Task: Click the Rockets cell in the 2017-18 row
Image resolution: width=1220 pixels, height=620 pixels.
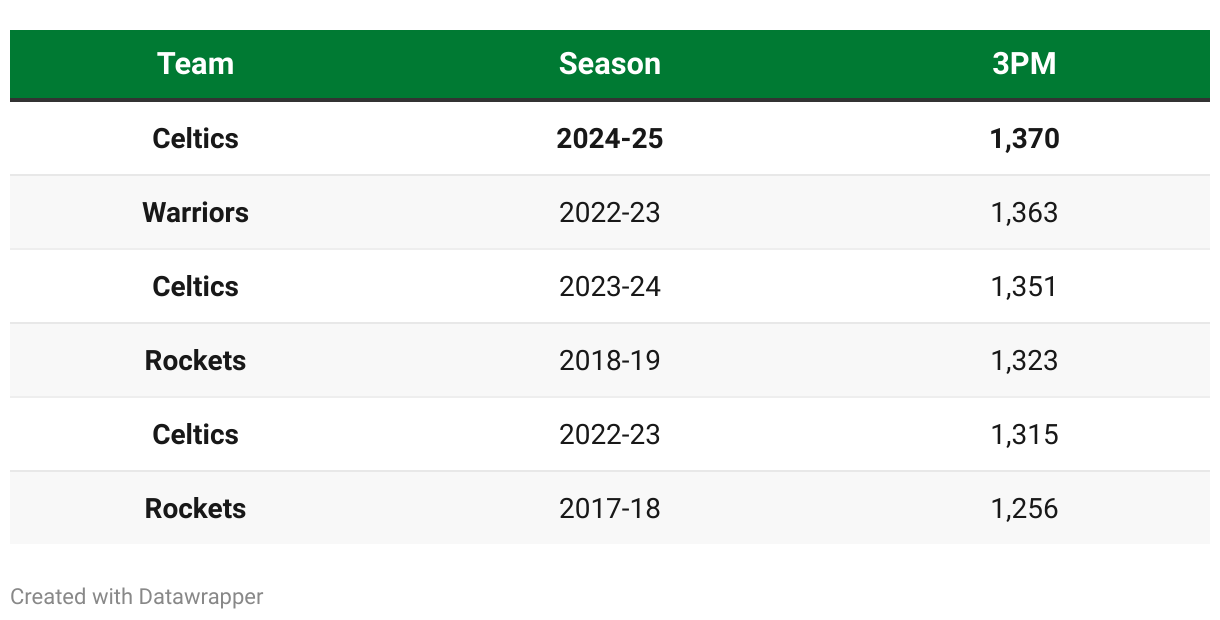Action: coord(195,508)
